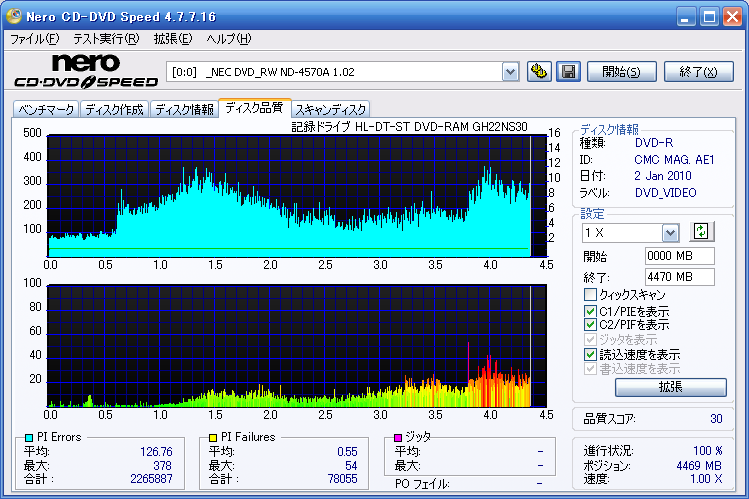Click the drive options tools icon

pos(539,72)
